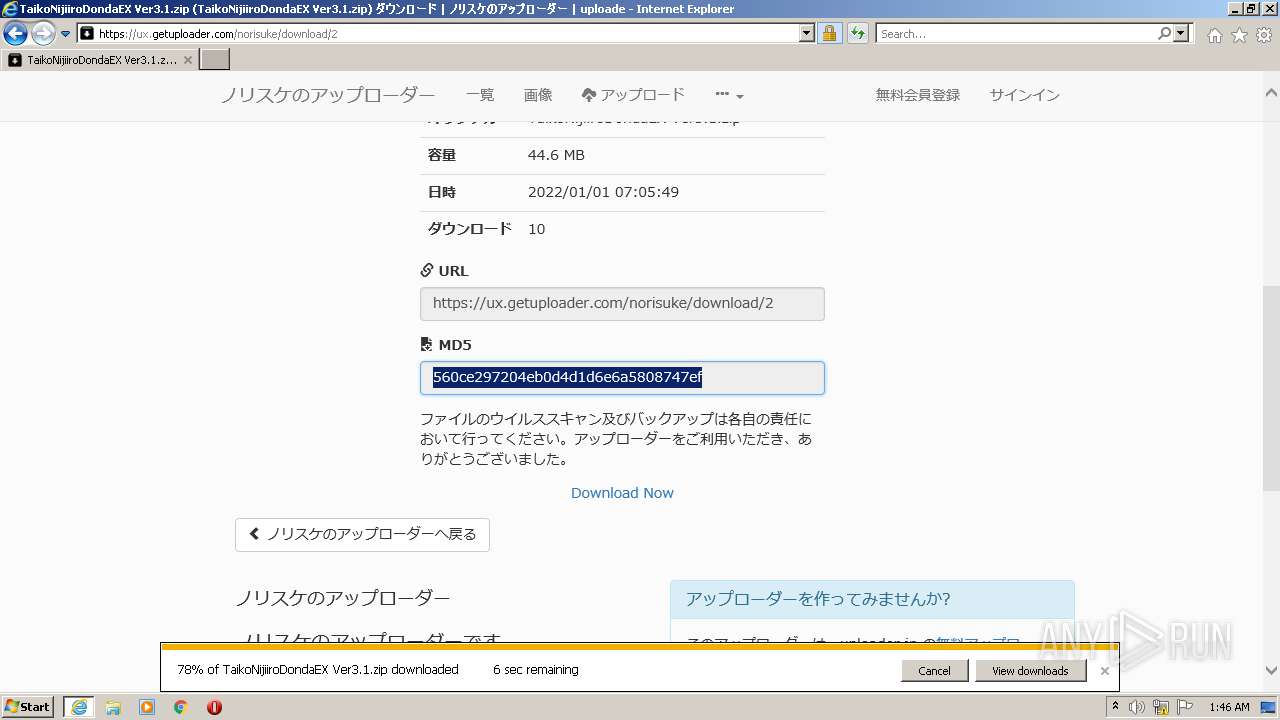This screenshot has height=720, width=1280.
Task: Open the Tools gear icon
Action: coord(1264,35)
